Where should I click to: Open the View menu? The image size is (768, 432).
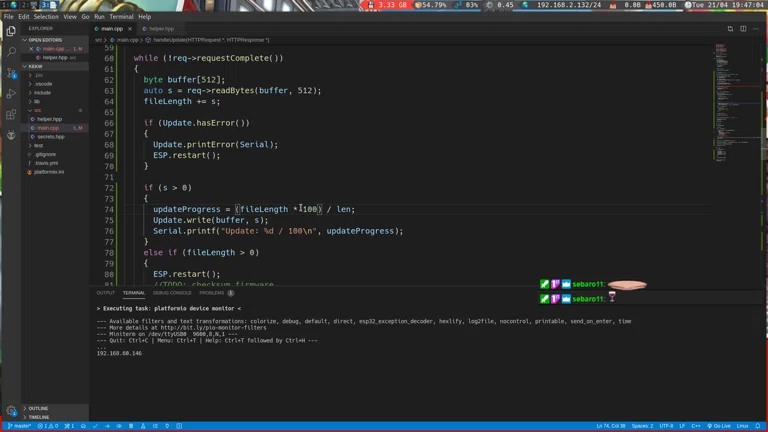pos(70,17)
